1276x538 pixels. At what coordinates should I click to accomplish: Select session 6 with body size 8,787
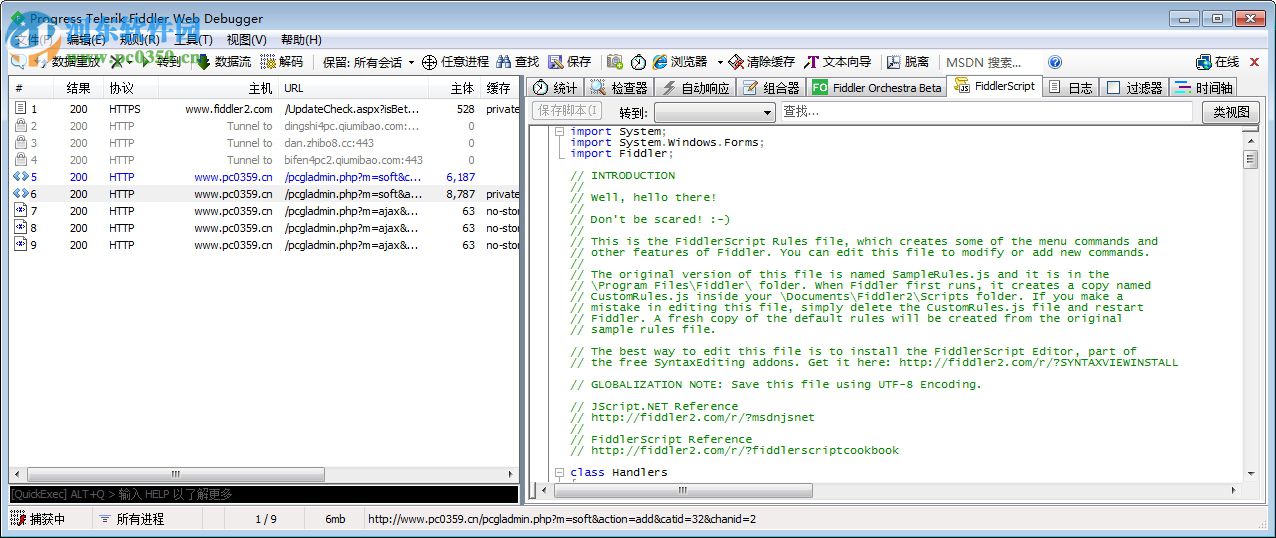[264, 194]
